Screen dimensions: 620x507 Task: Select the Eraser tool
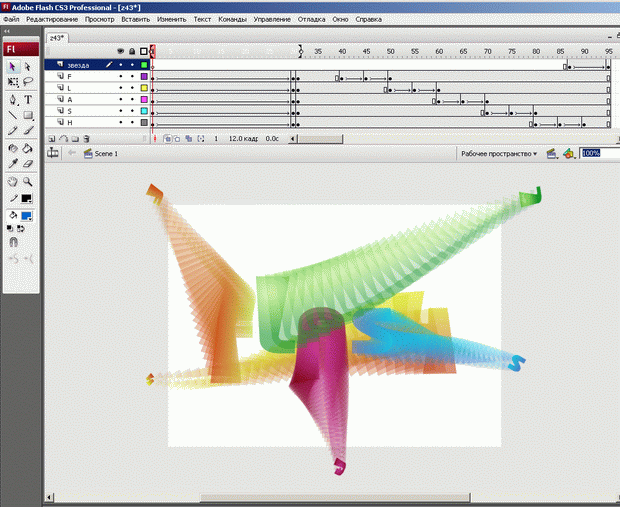coord(28,163)
